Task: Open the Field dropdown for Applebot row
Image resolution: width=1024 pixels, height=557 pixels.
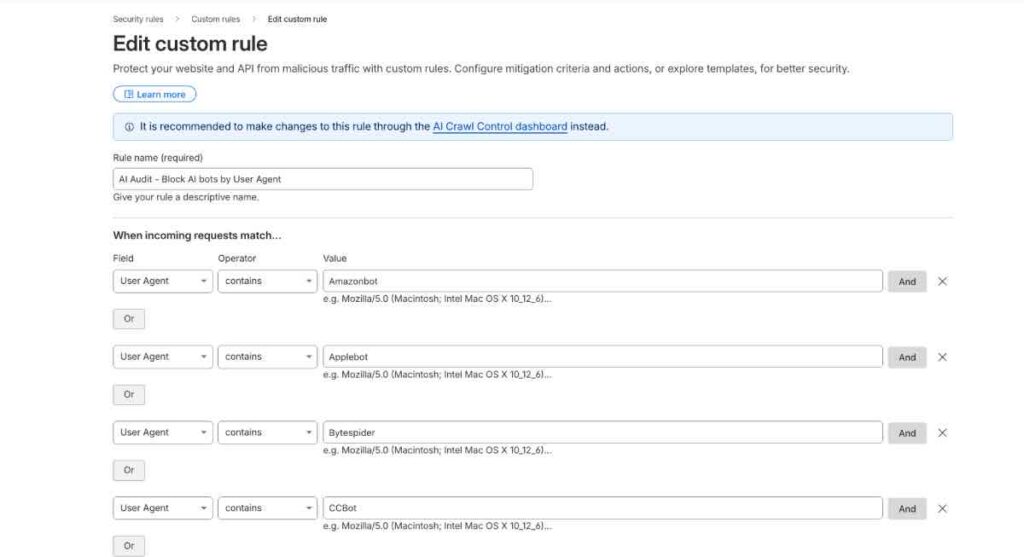Action: click(163, 357)
